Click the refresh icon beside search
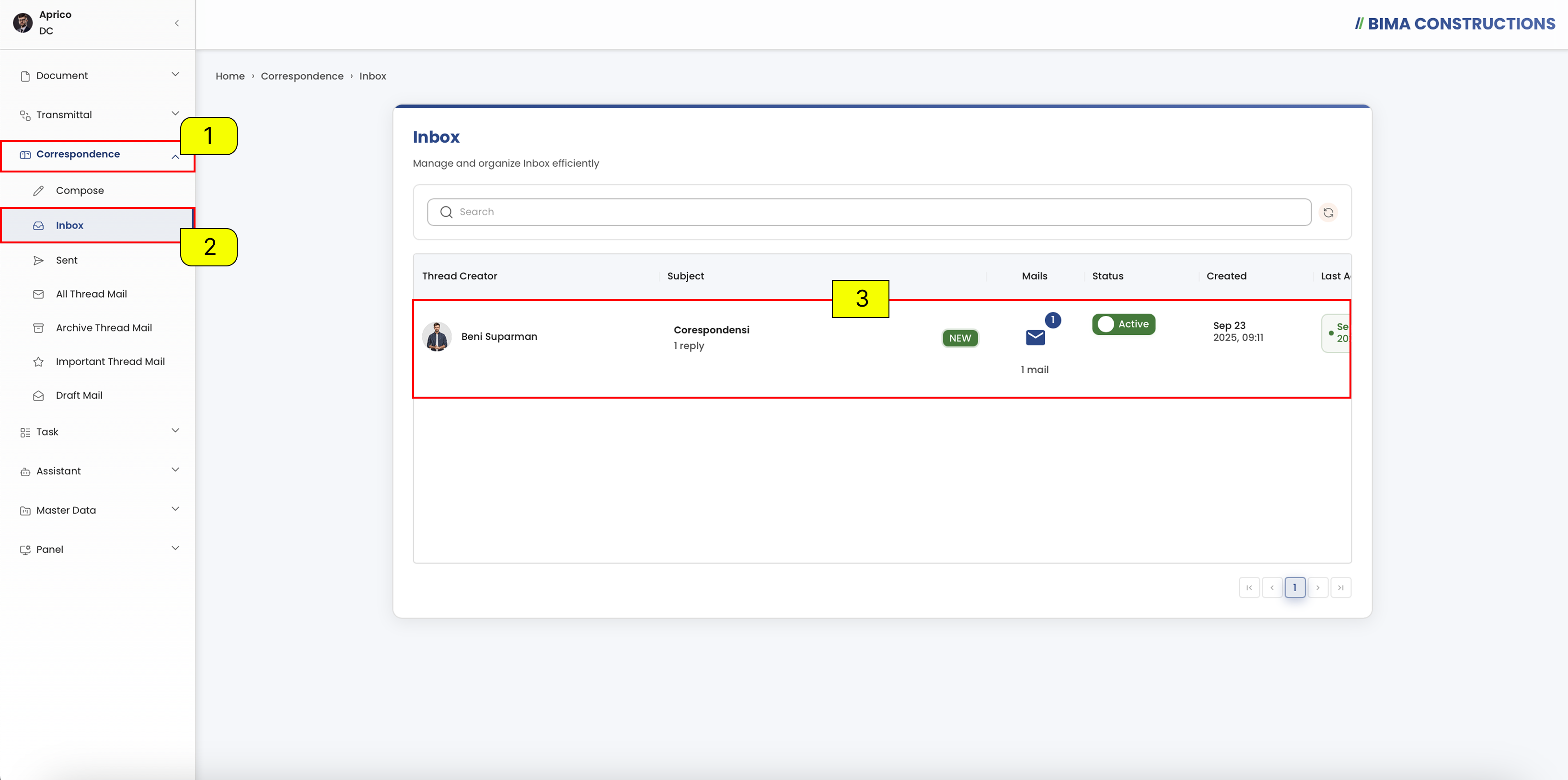 click(1328, 212)
